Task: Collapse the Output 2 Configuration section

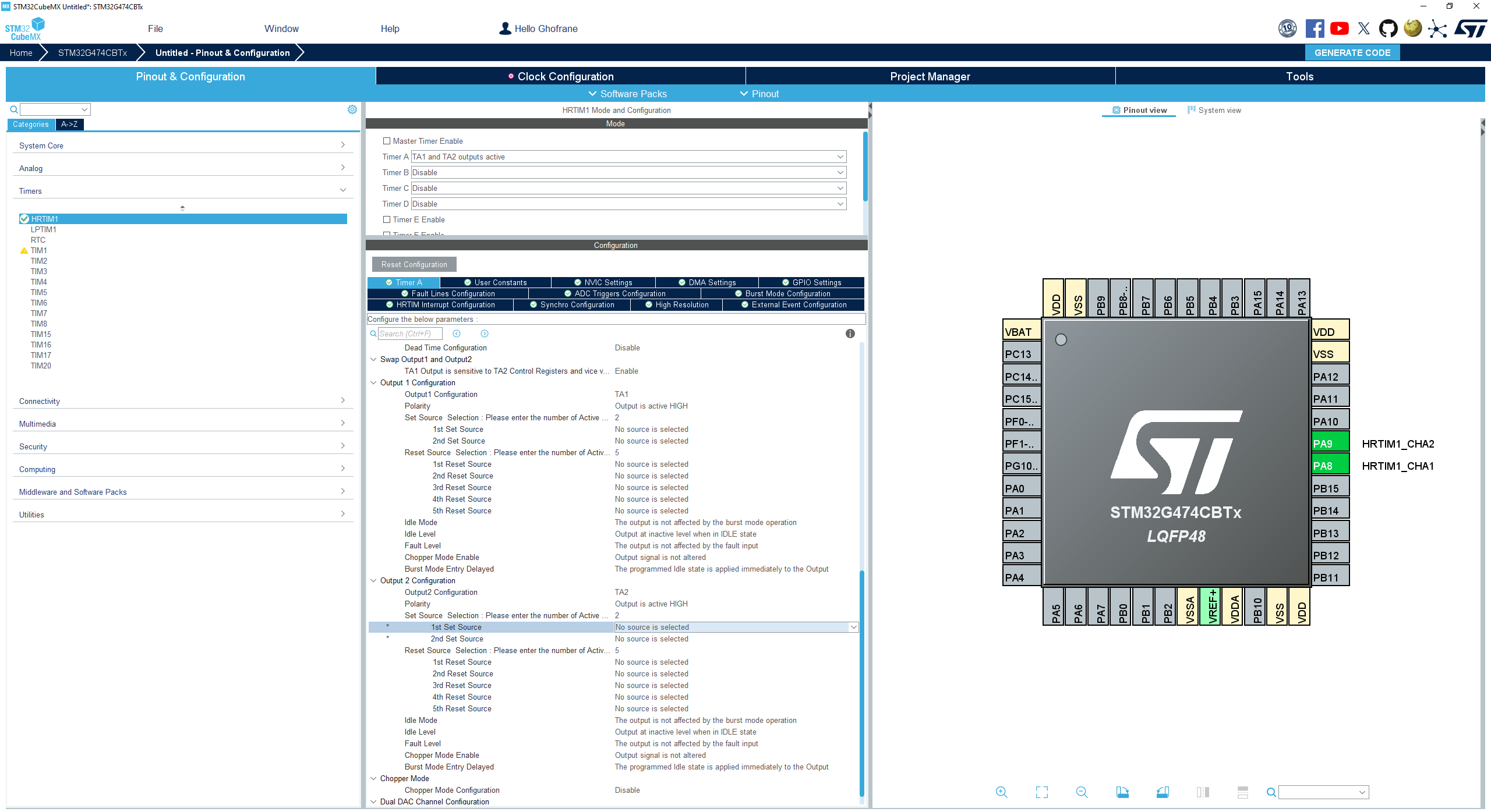Action: click(373, 580)
